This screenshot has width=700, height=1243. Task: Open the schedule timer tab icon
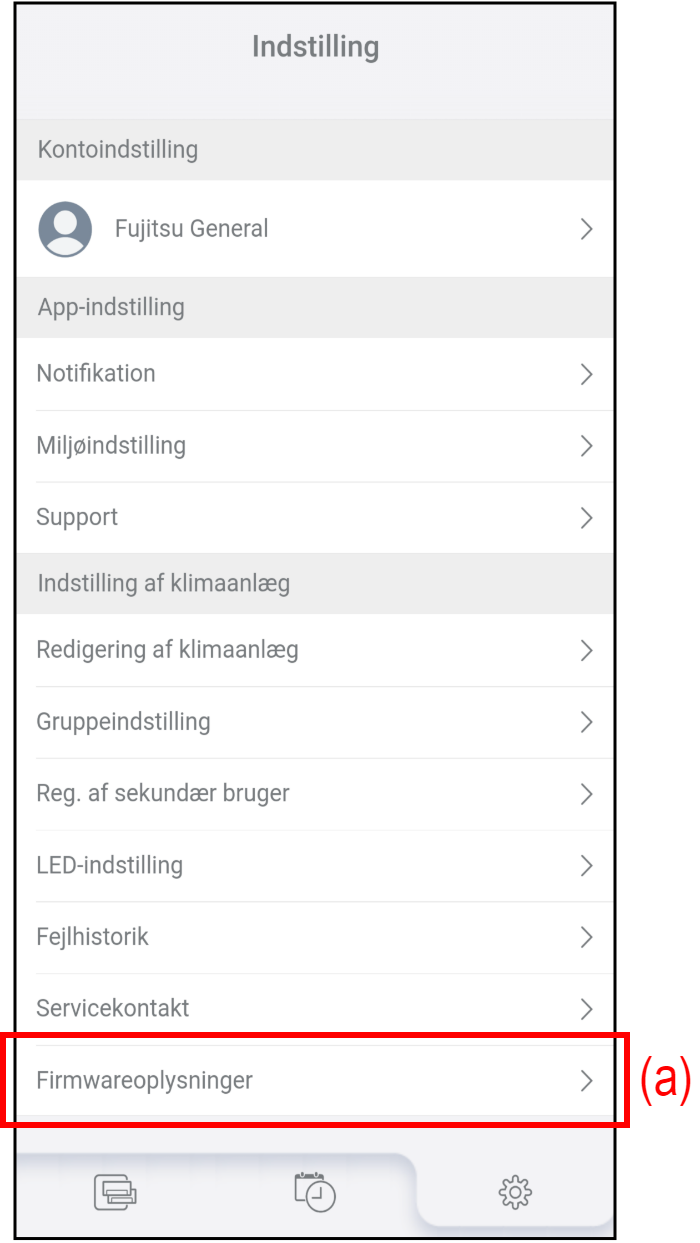pyautogui.click(x=315, y=1190)
